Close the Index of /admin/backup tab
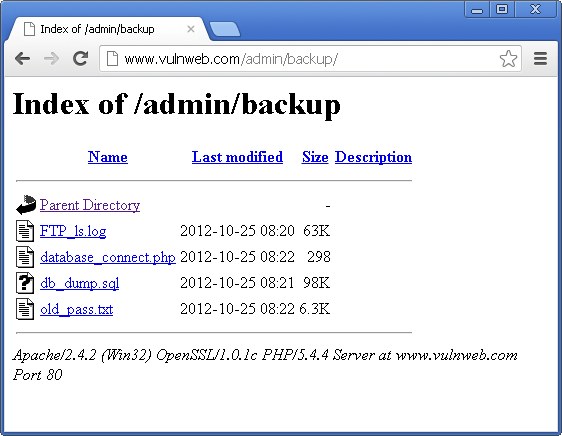562x436 pixels. point(191,29)
